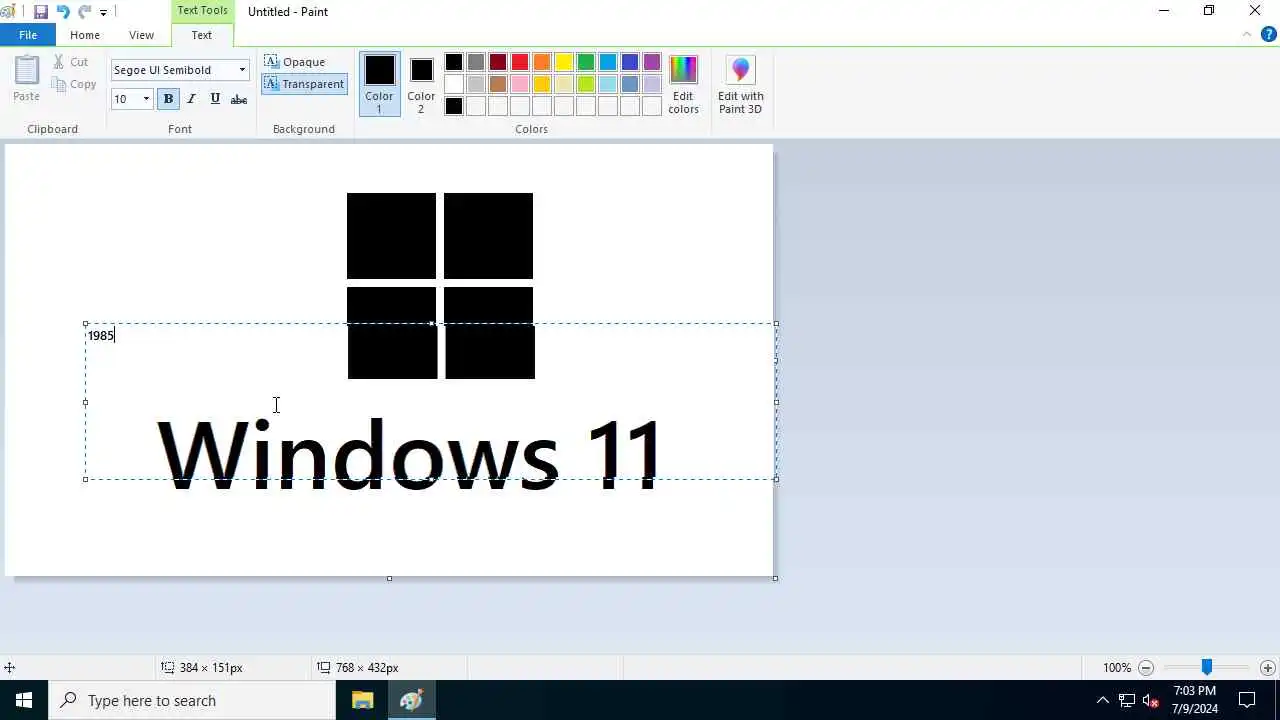Viewport: 1280px width, 720px height.
Task: Show hidden system tray icons
Action: 1103,700
